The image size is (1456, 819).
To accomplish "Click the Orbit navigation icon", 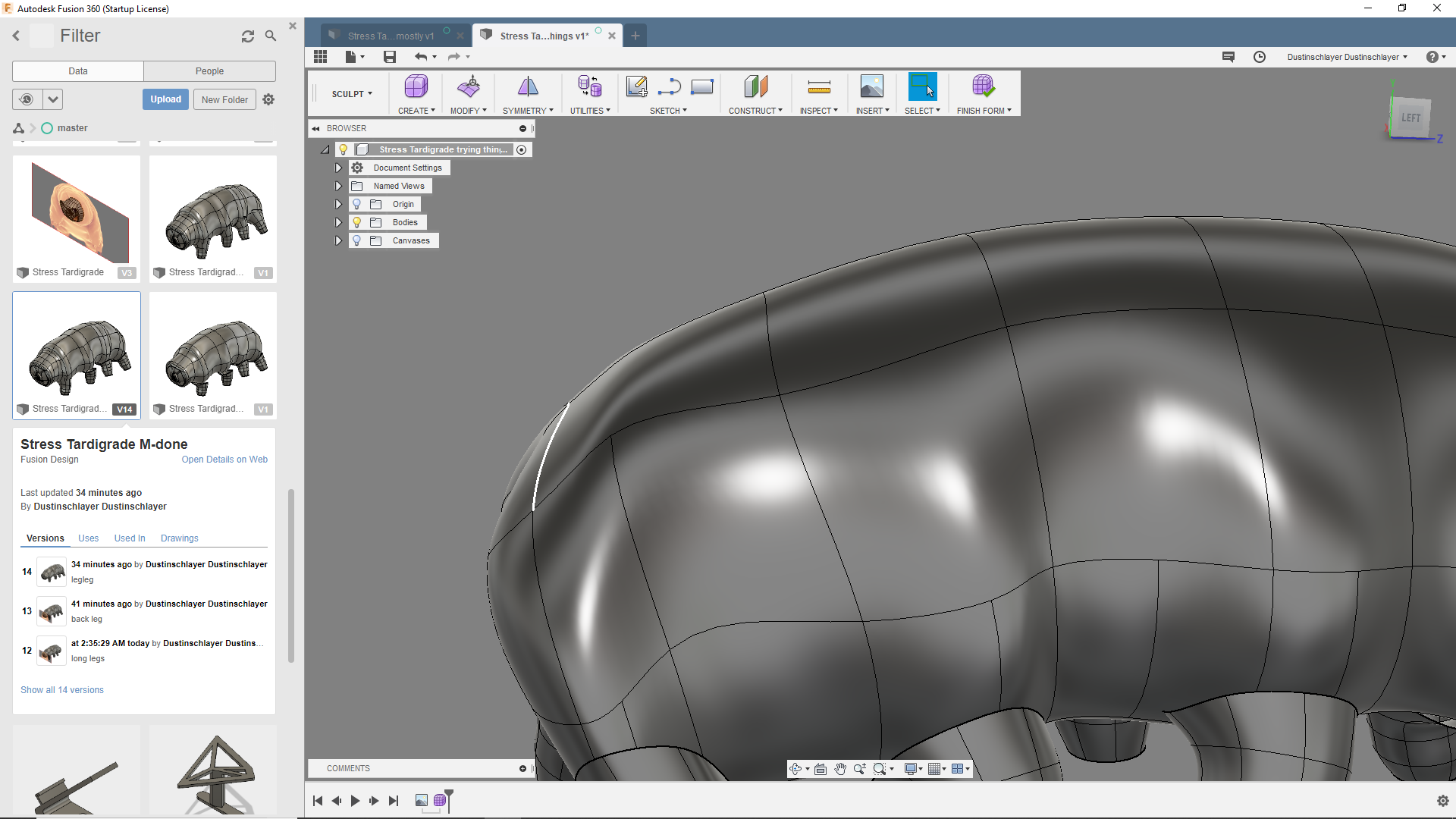I will click(x=795, y=769).
